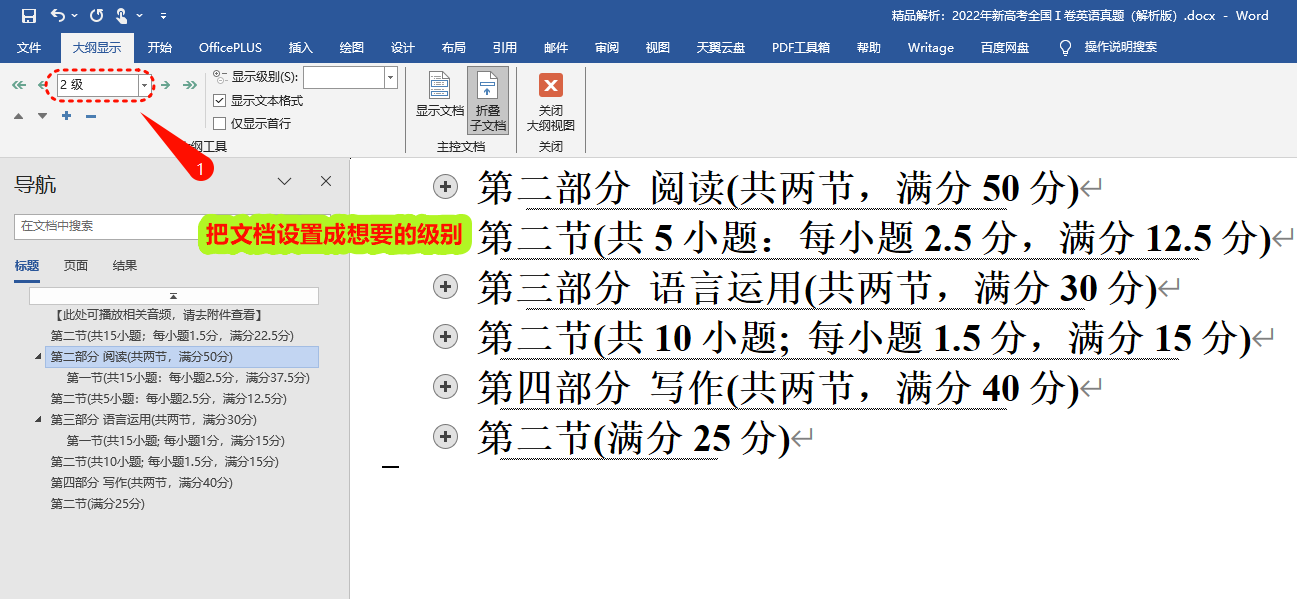Click plus symbol beside 第二节(满分 25 分)
1297x599 pixels.
(445, 436)
